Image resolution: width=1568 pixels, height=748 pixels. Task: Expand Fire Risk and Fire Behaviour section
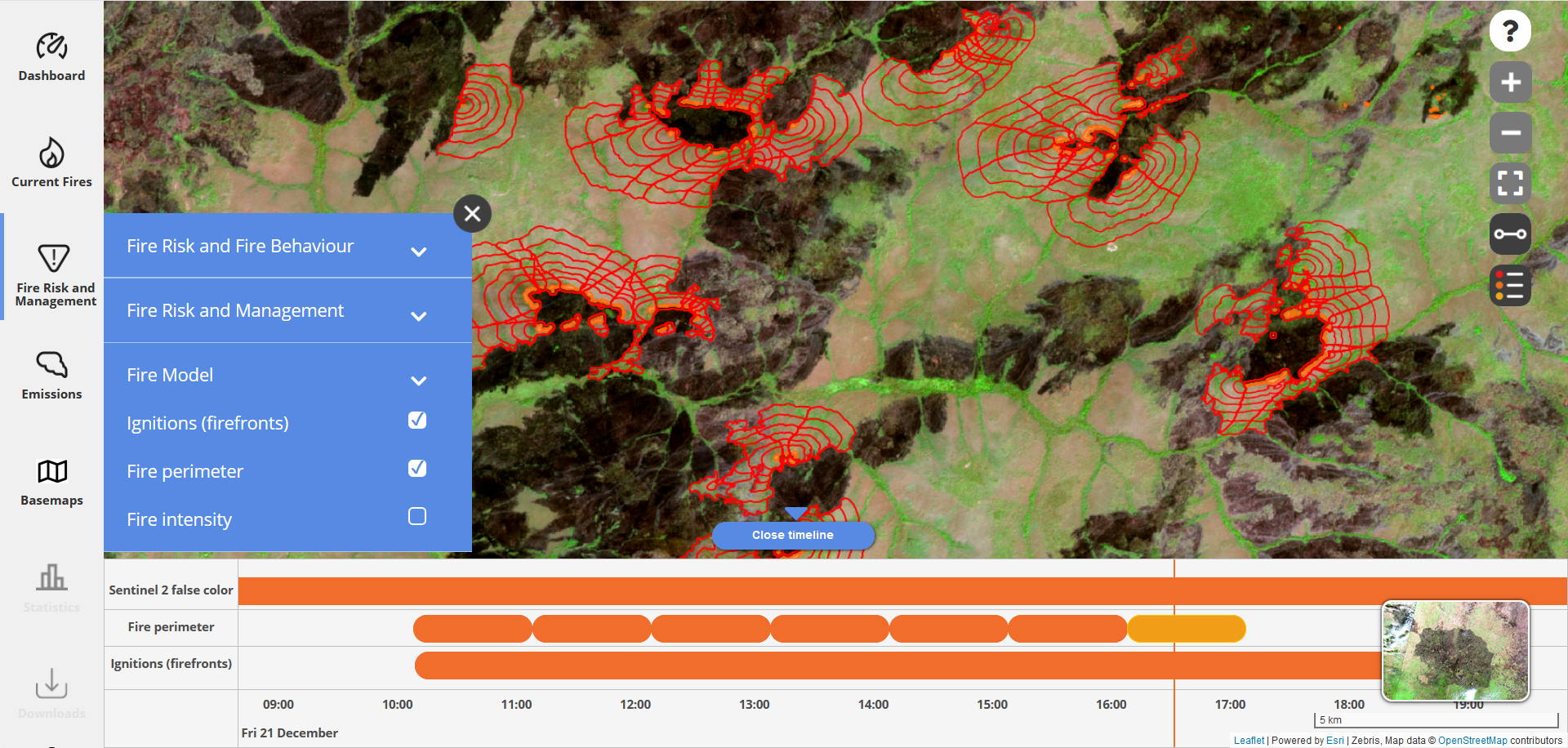[418, 252]
